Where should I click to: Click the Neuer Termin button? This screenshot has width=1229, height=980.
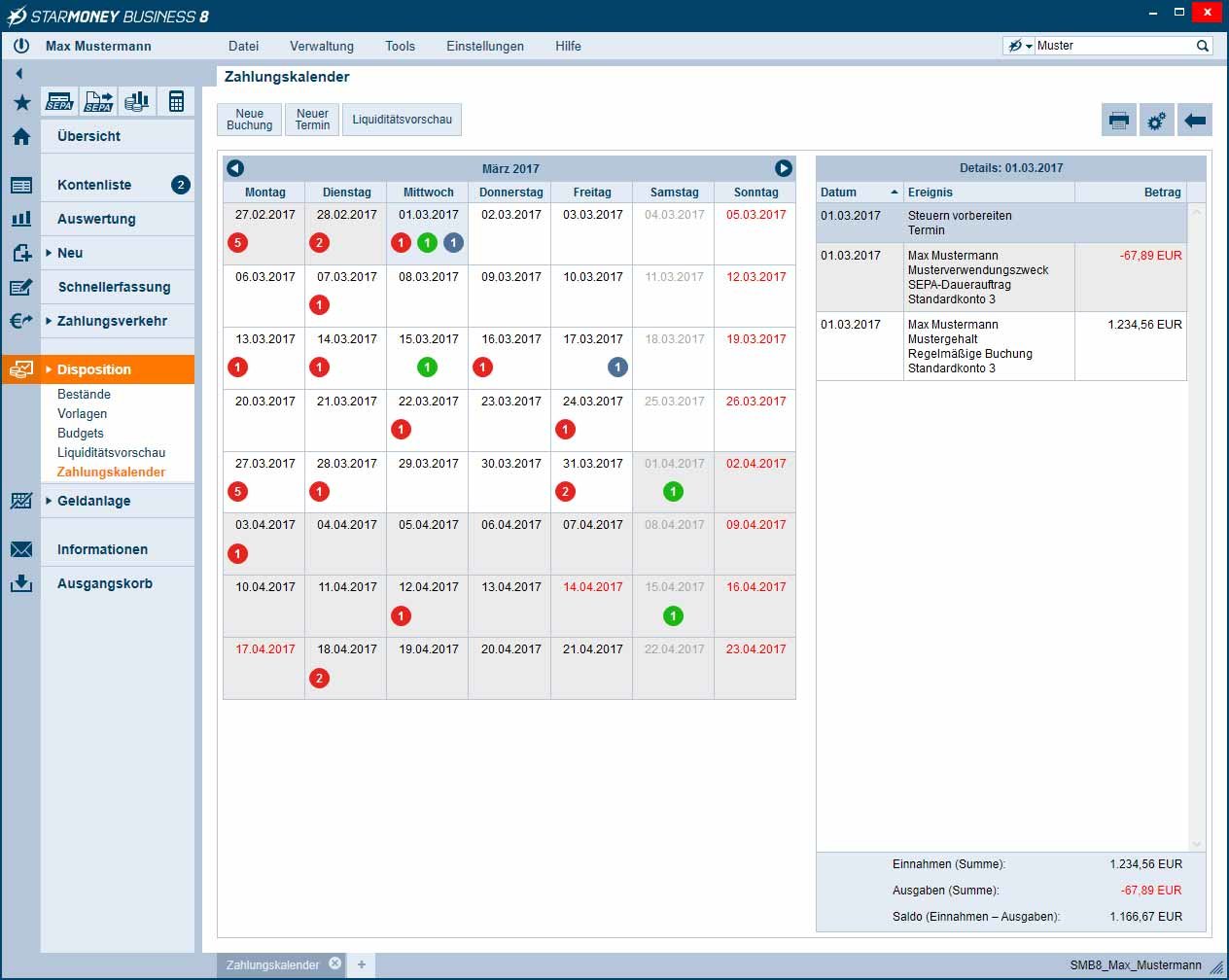313,120
